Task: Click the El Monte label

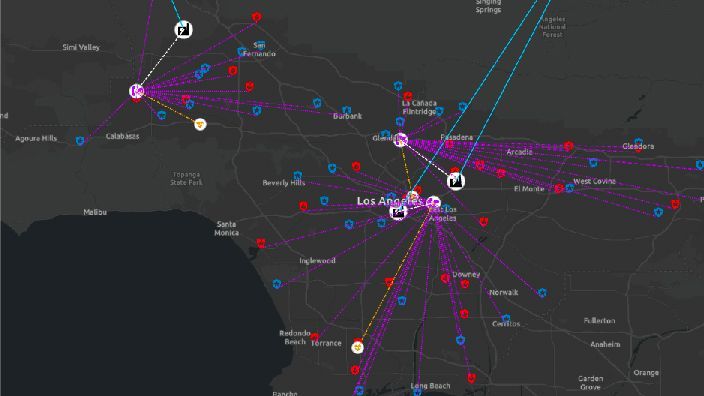Action: (529, 189)
